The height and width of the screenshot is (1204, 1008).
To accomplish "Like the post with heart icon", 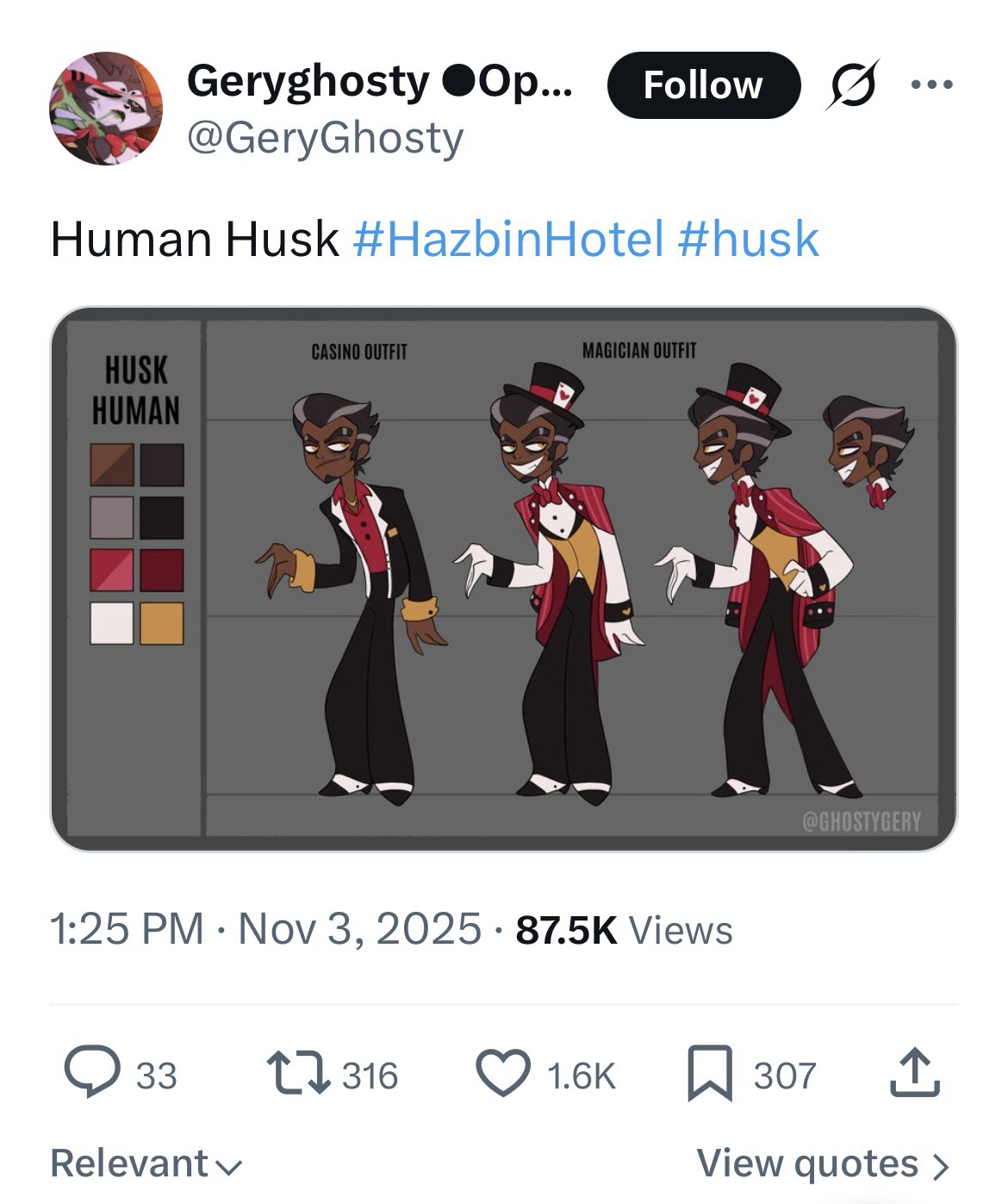I will [x=503, y=1074].
